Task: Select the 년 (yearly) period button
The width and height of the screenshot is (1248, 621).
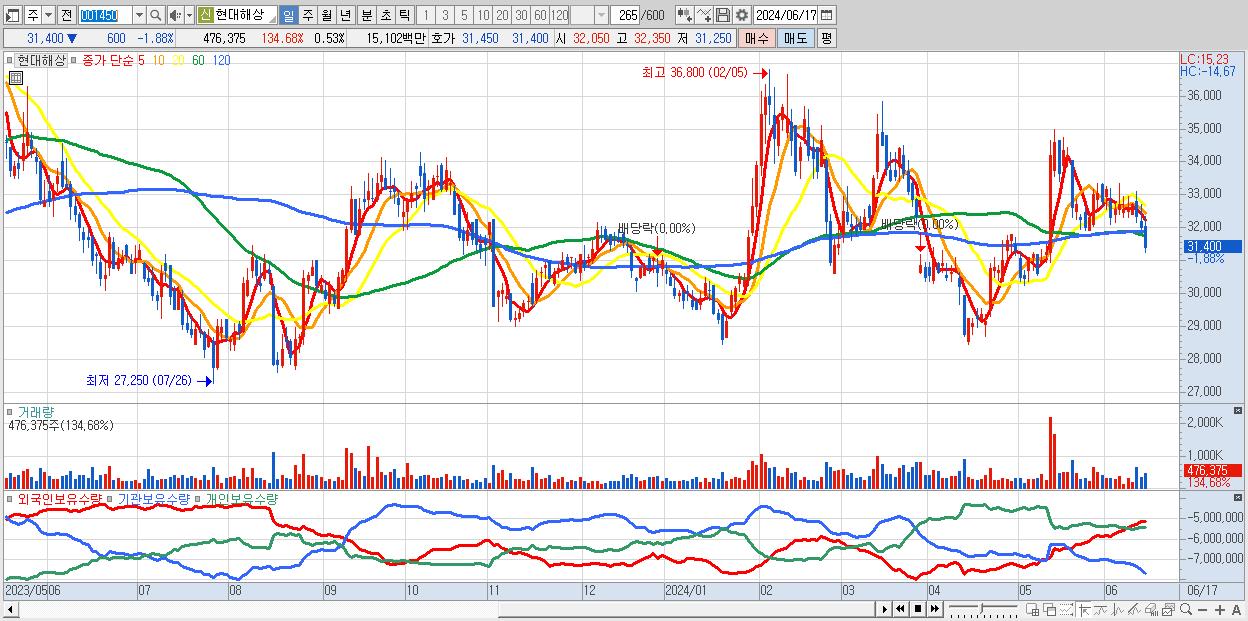Action: point(345,15)
